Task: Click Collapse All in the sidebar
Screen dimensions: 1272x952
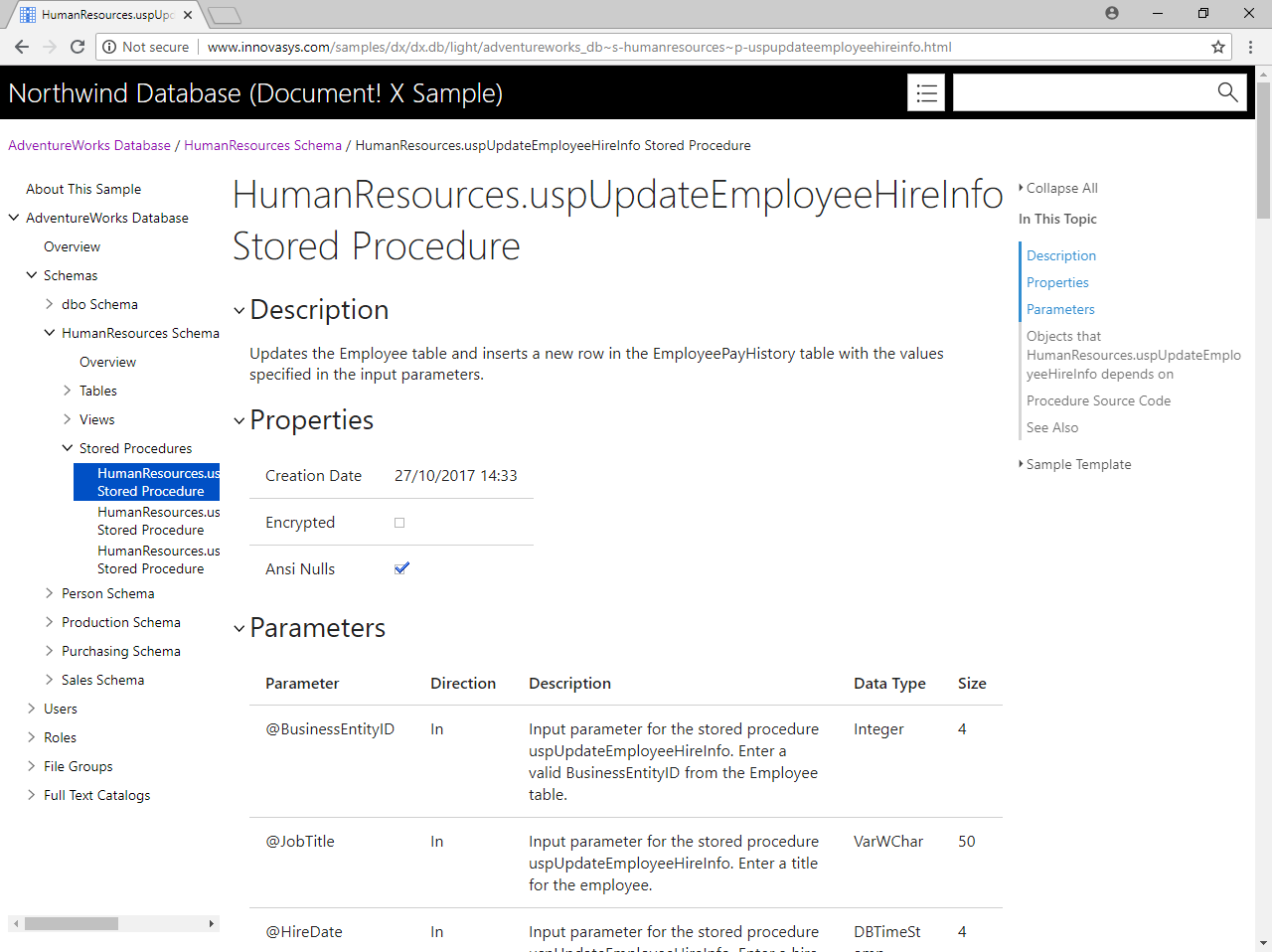Action: click(x=1061, y=188)
